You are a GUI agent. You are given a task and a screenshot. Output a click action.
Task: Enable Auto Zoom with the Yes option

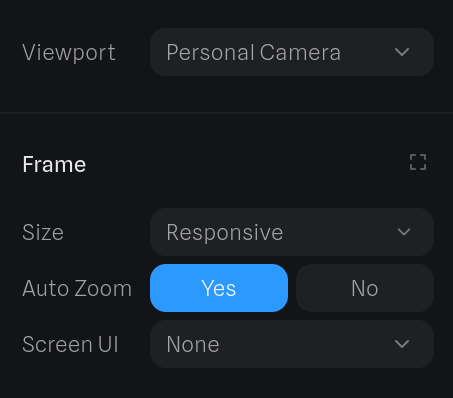tap(219, 288)
